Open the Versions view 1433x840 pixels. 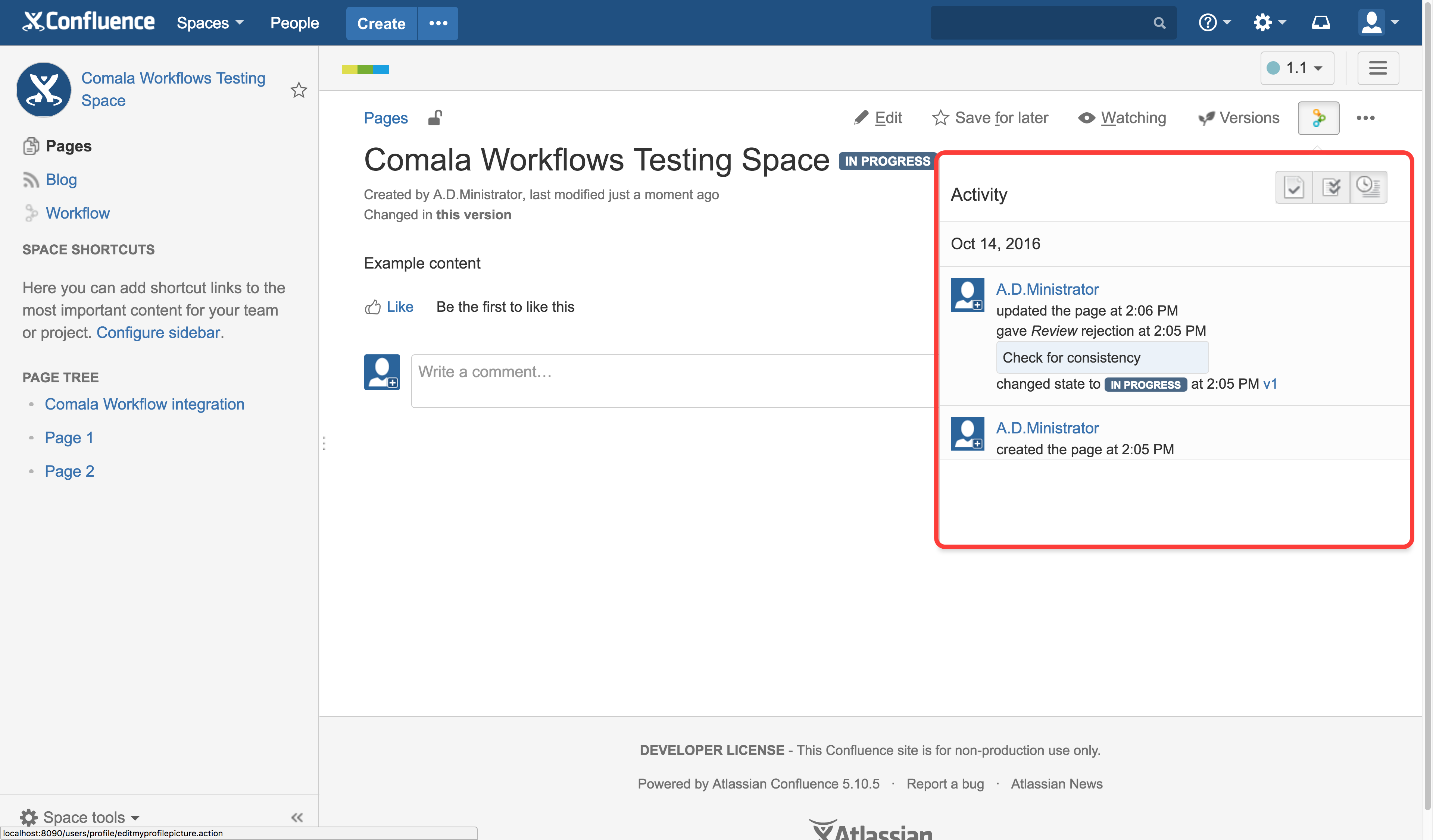[x=1239, y=117]
